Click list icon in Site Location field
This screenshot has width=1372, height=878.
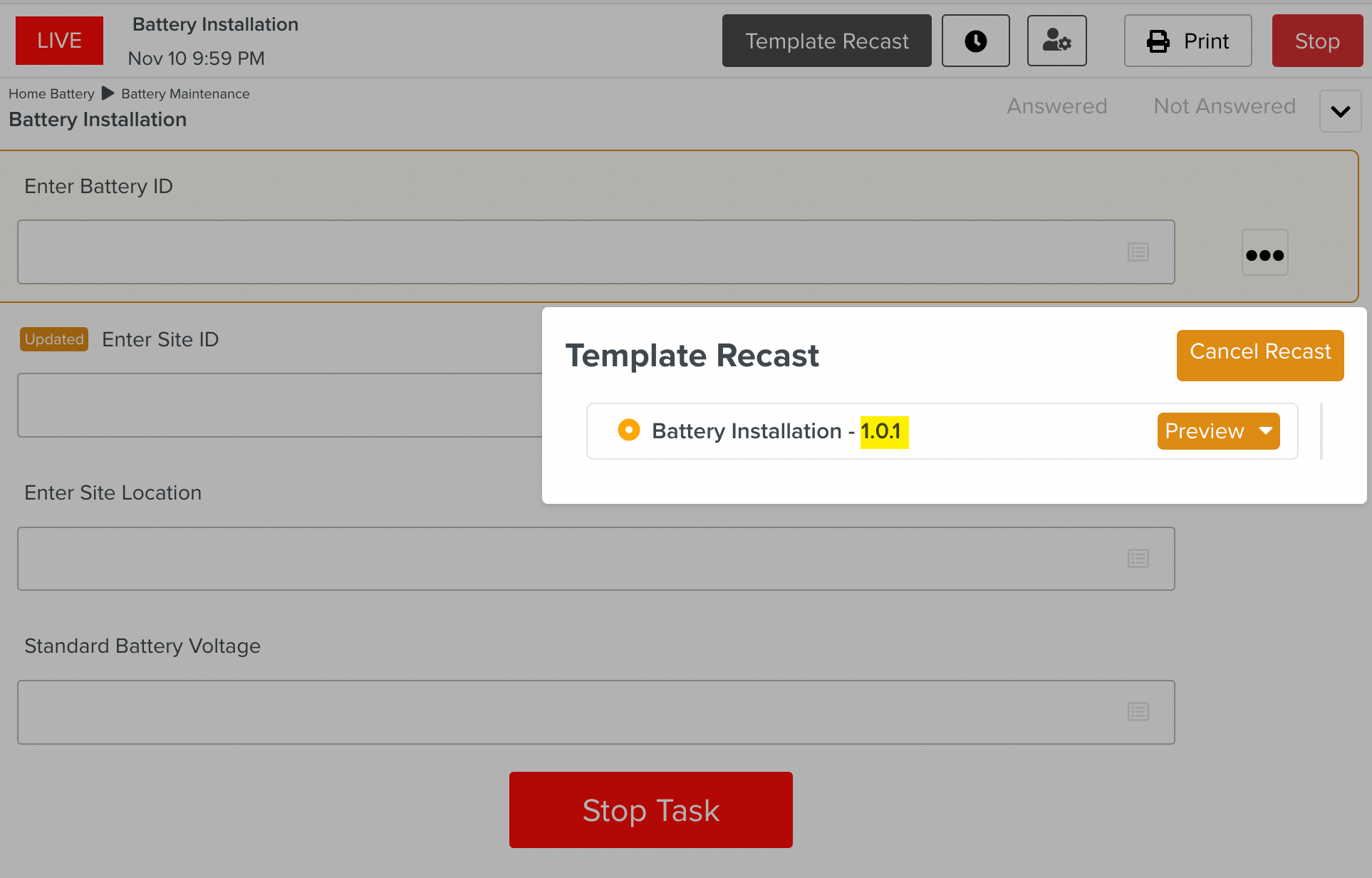(1138, 559)
